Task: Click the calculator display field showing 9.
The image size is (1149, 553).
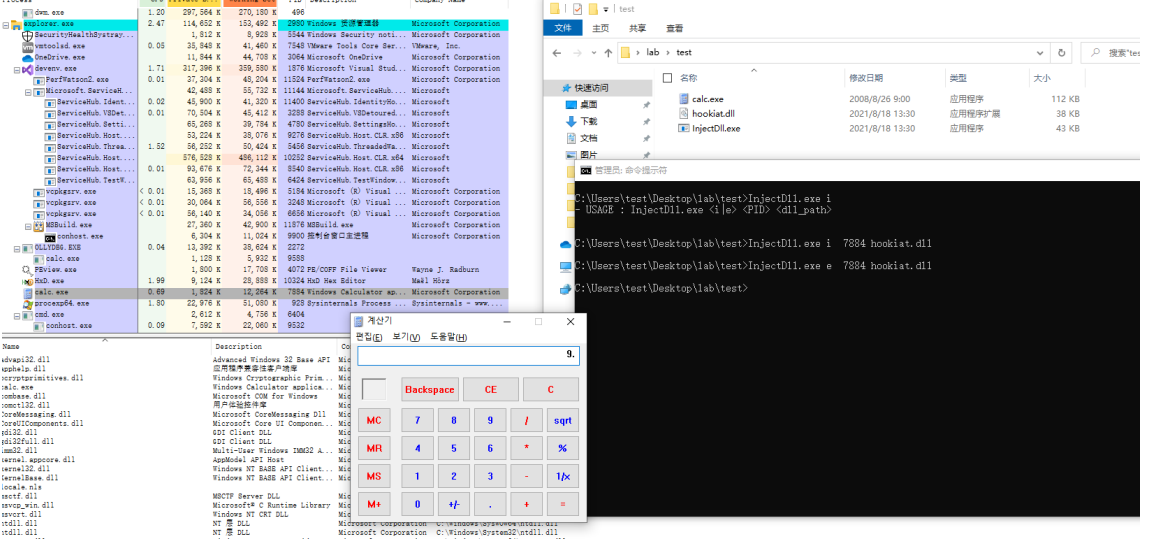Action: 468,355
